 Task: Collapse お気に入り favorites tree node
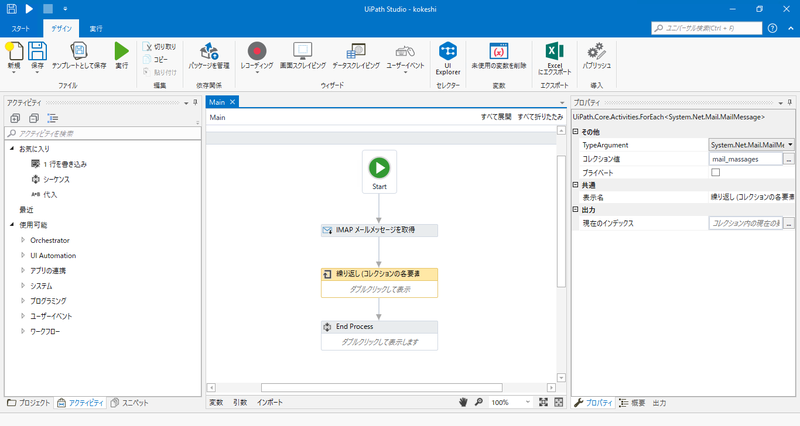pyautogui.click(x=12, y=148)
